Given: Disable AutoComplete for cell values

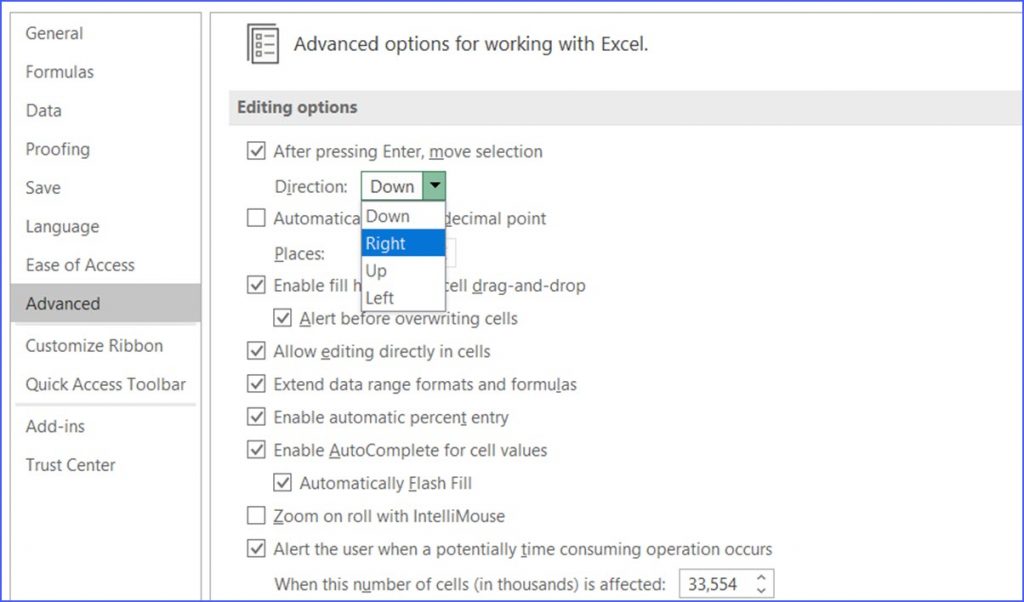Looking at the screenshot, I should [x=257, y=450].
